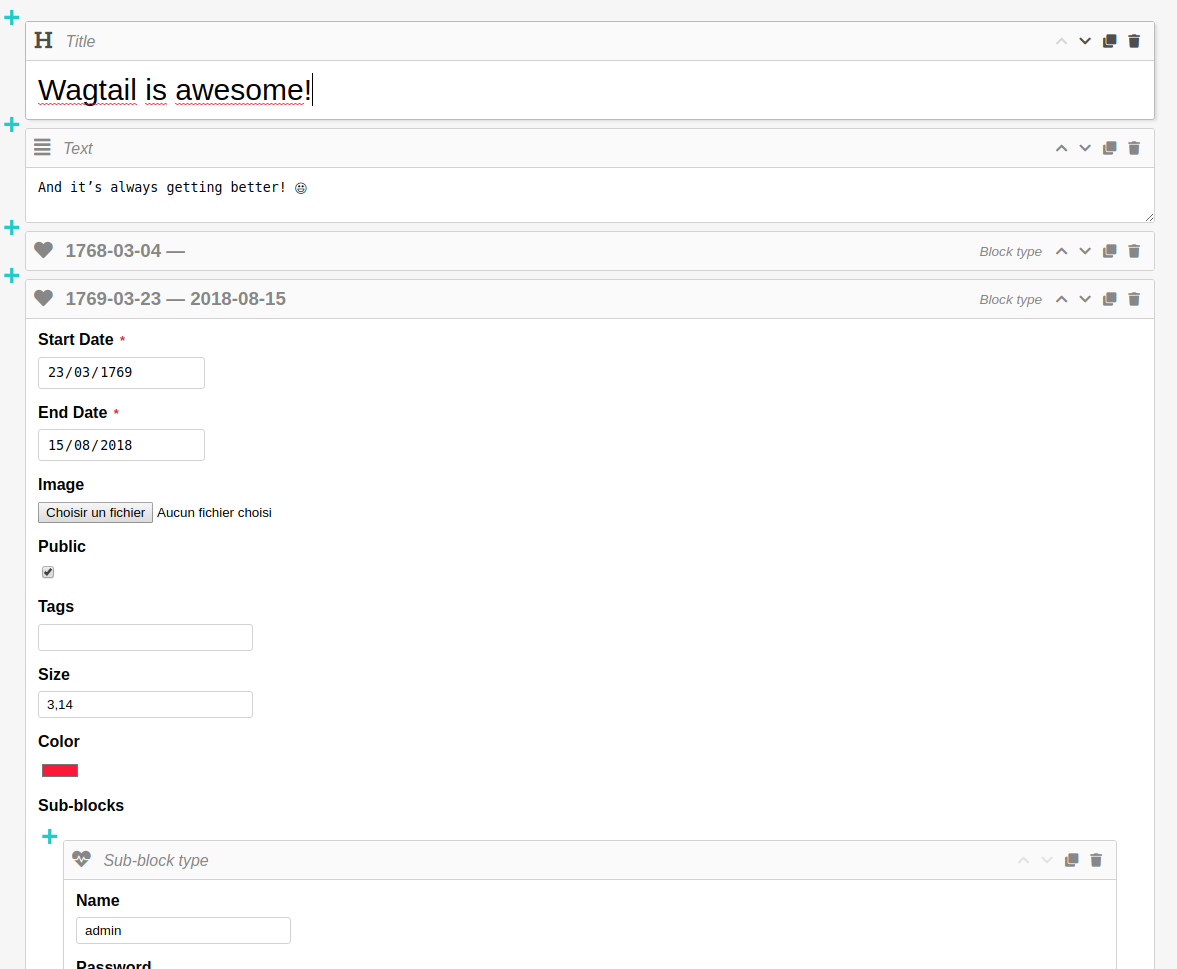
Task: Click the Block type label of 1769-03-23
Action: [1010, 299]
